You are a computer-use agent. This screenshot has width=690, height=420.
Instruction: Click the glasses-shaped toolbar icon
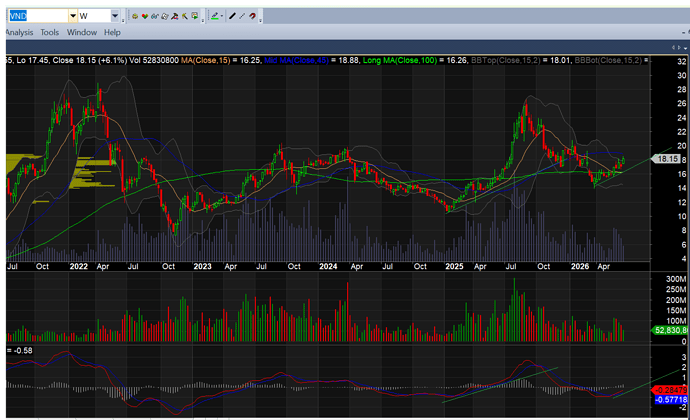click(154, 16)
